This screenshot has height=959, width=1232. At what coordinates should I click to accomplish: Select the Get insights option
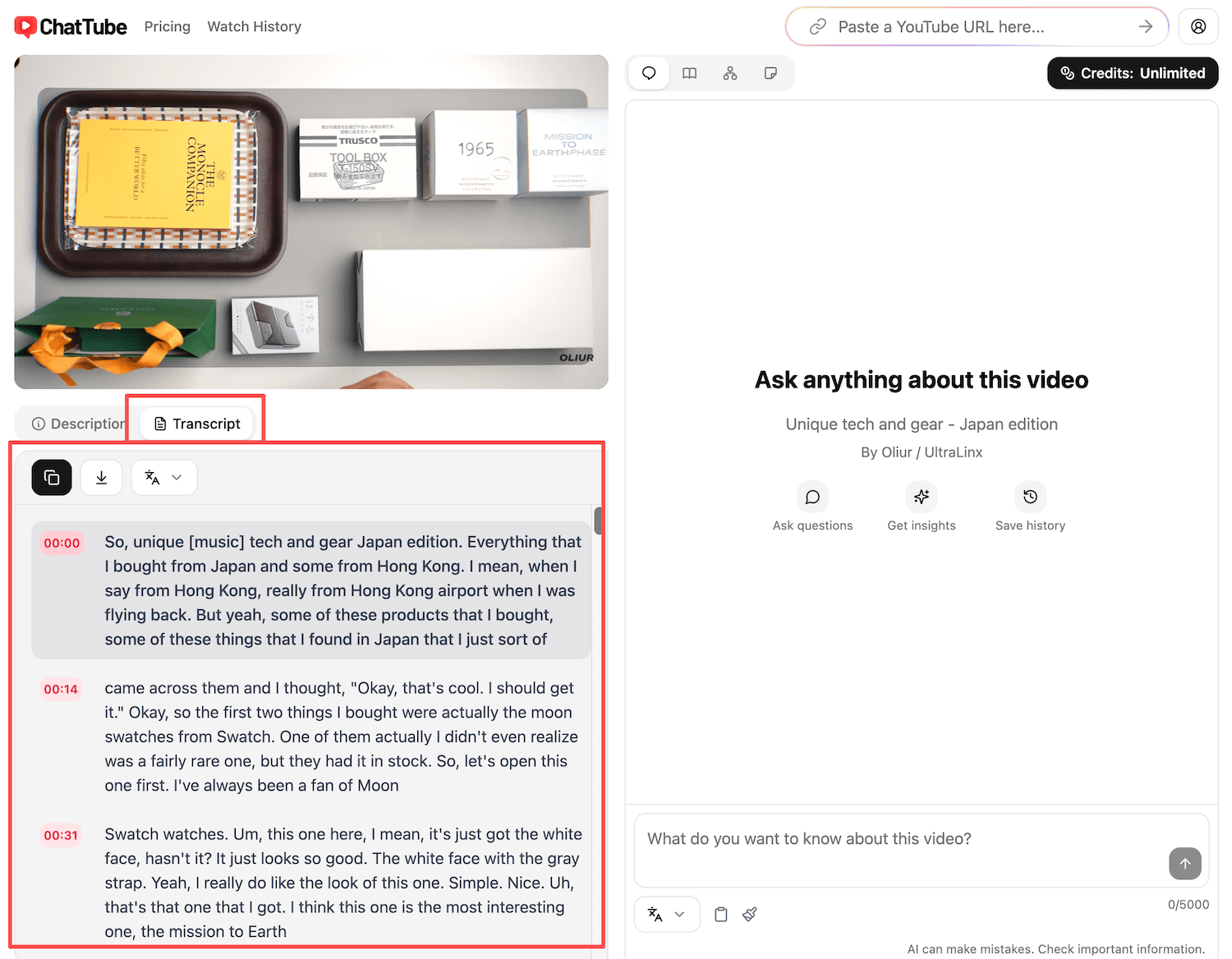[x=921, y=506]
